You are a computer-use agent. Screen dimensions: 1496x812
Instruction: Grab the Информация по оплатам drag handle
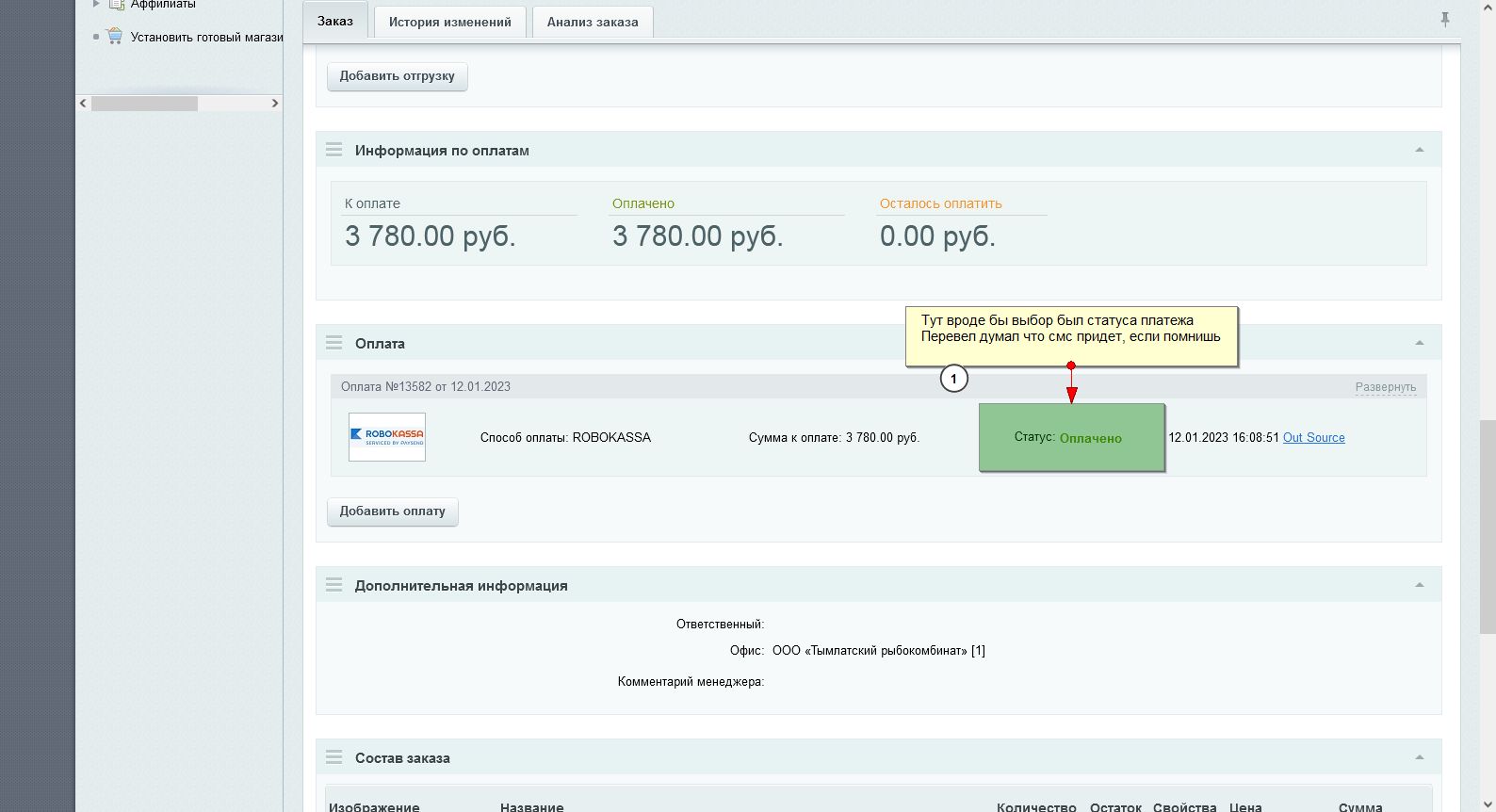[334, 150]
